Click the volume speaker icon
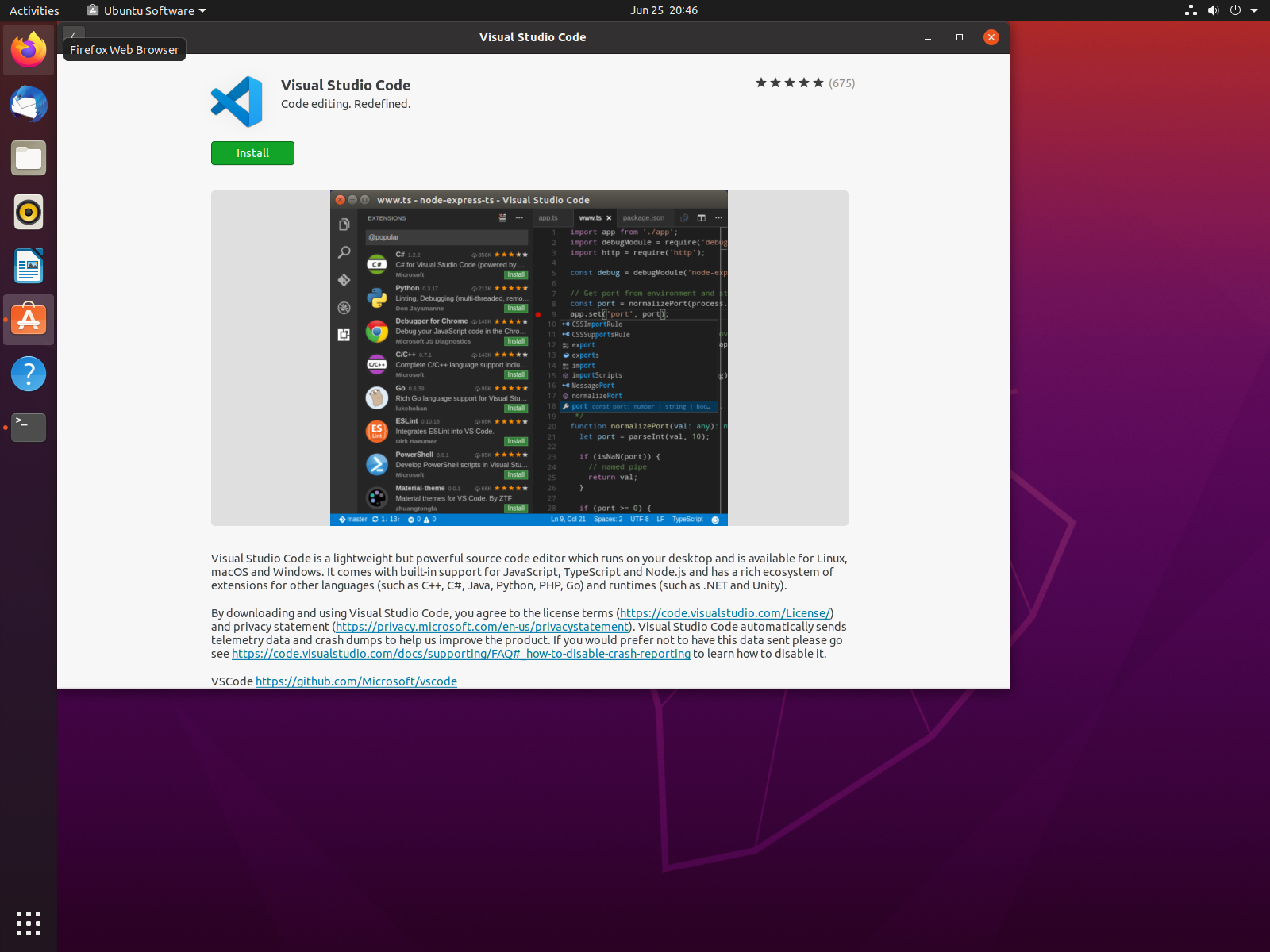The image size is (1270, 952). (x=1213, y=10)
